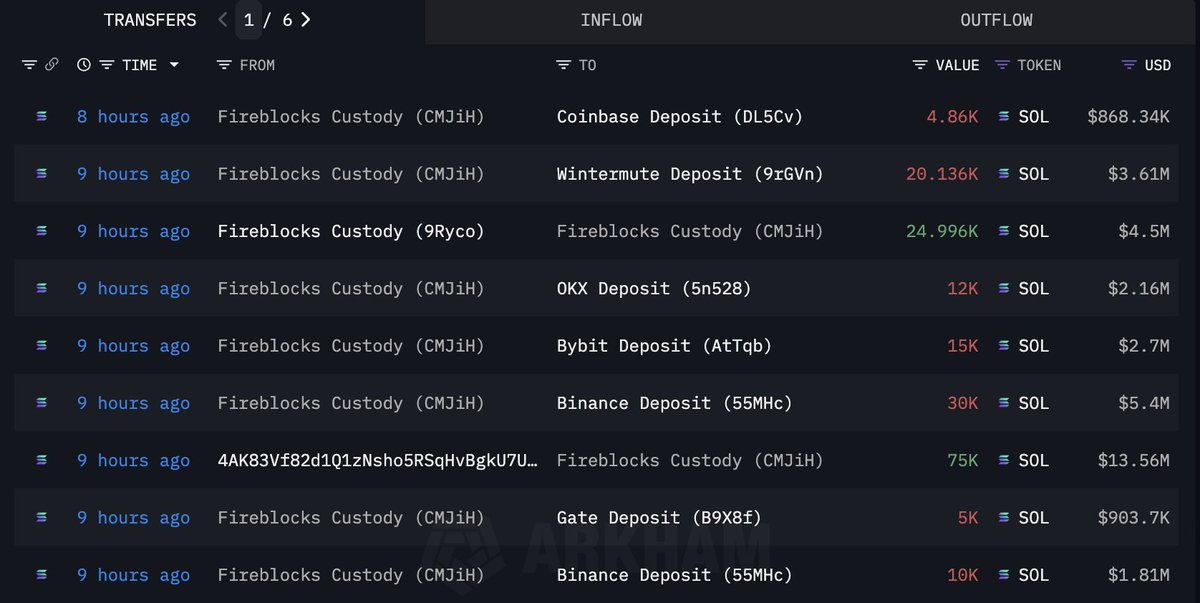Switch to the INFLOW tab
The width and height of the screenshot is (1200, 603).
click(x=611, y=20)
